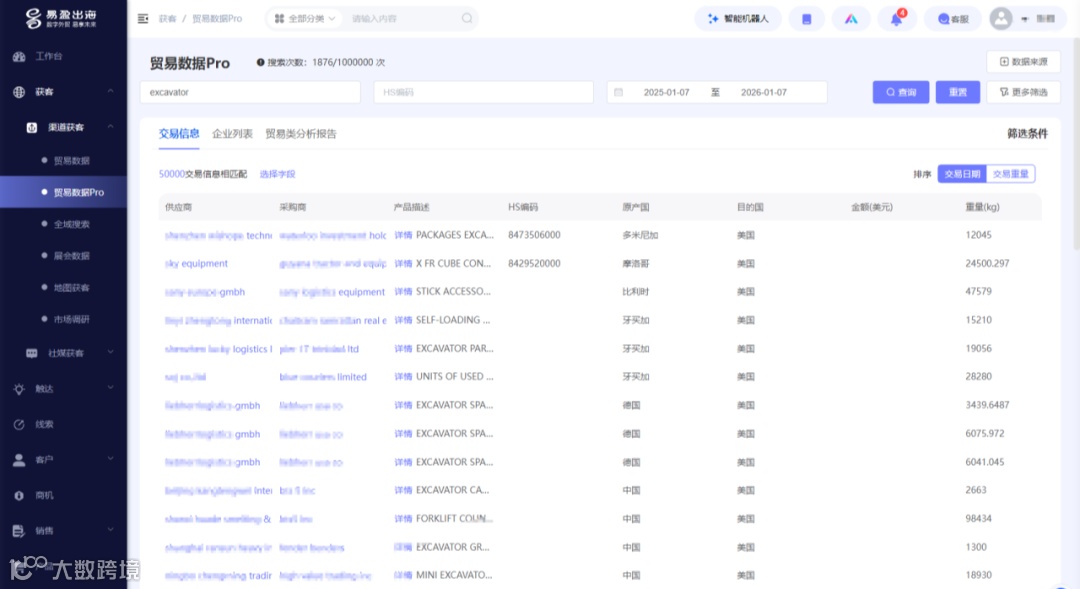1080x589 pixels.
Task: Open the 智能机器人 assistant
Action: (x=738, y=19)
